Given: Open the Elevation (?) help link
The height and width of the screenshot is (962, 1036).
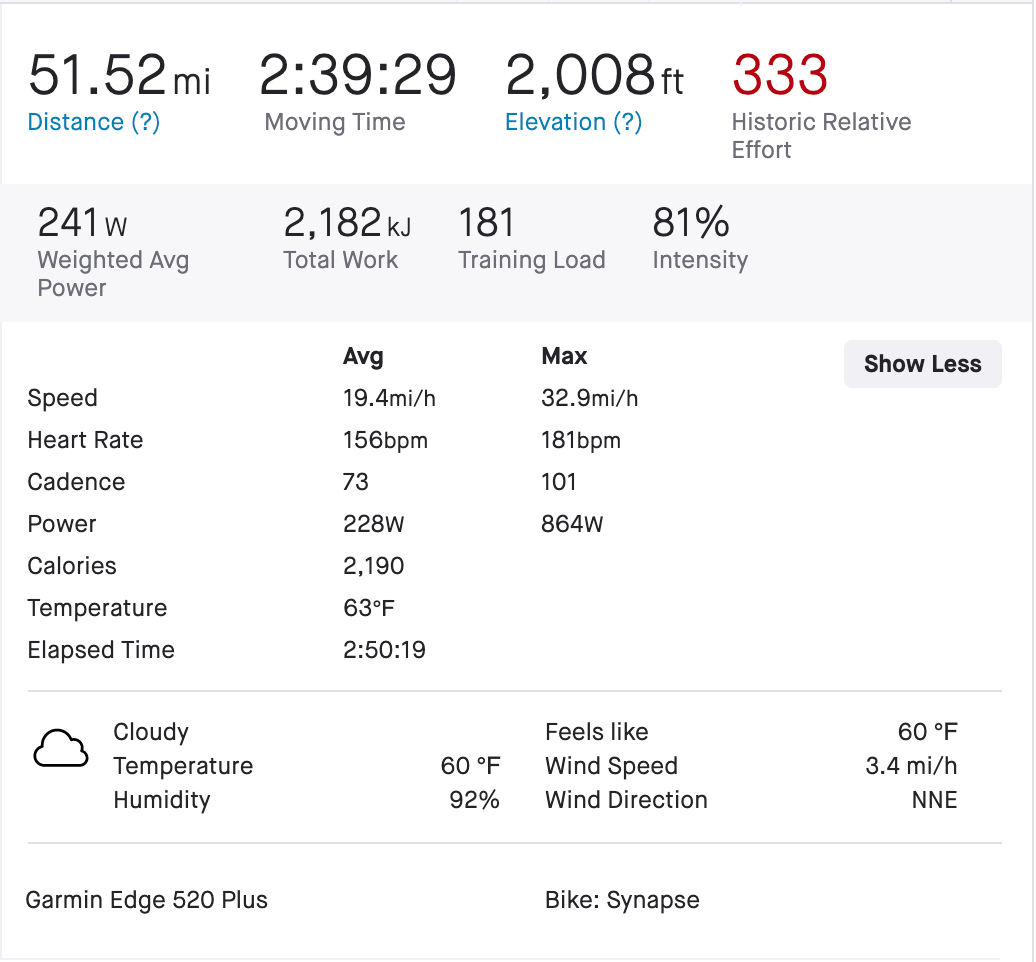Looking at the screenshot, I should point(573,123).
